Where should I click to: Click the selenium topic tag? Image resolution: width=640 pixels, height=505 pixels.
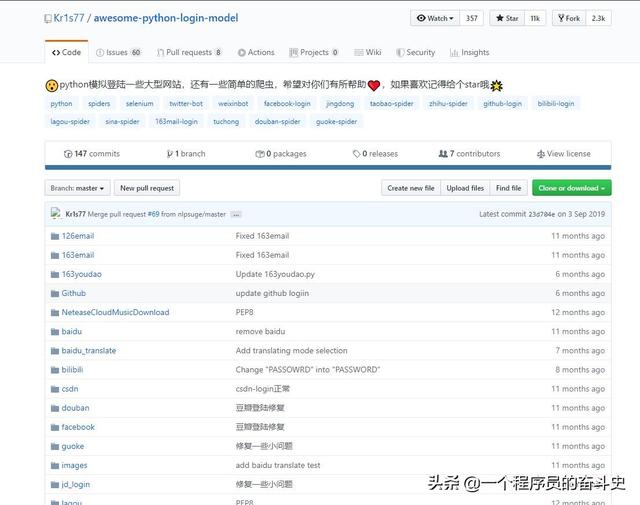click(140, 104)
